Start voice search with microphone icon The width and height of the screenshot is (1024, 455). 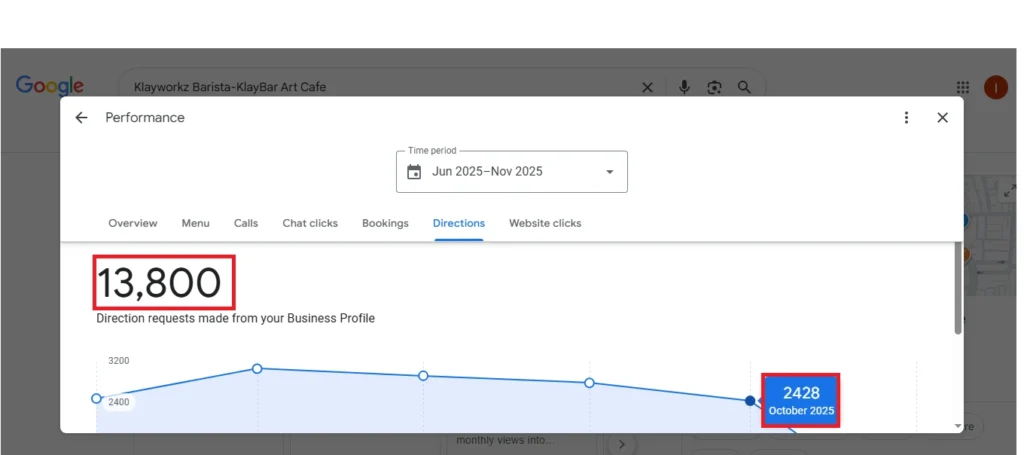coord(684,87)
